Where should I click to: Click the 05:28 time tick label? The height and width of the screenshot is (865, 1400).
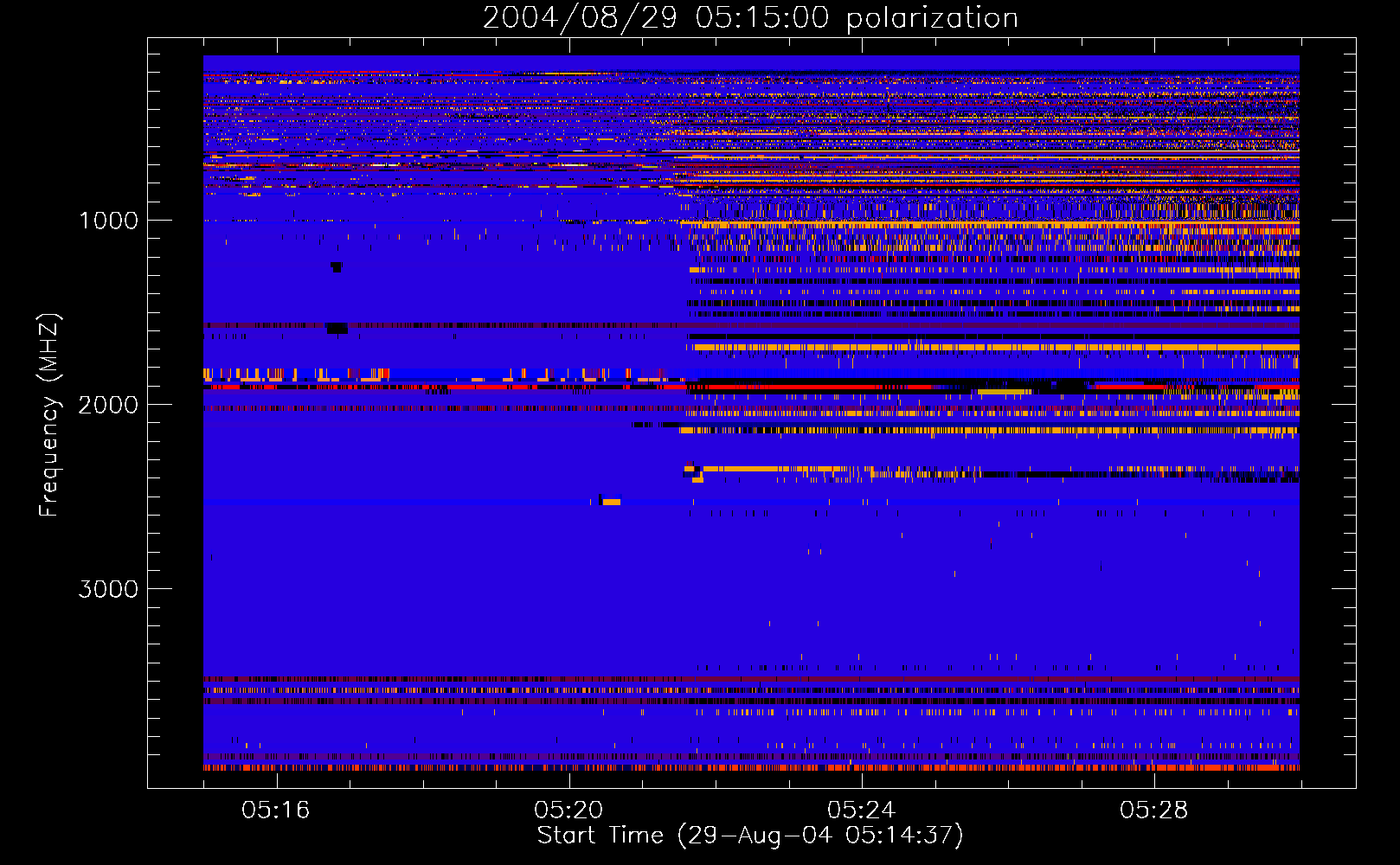coord(1153,810)
